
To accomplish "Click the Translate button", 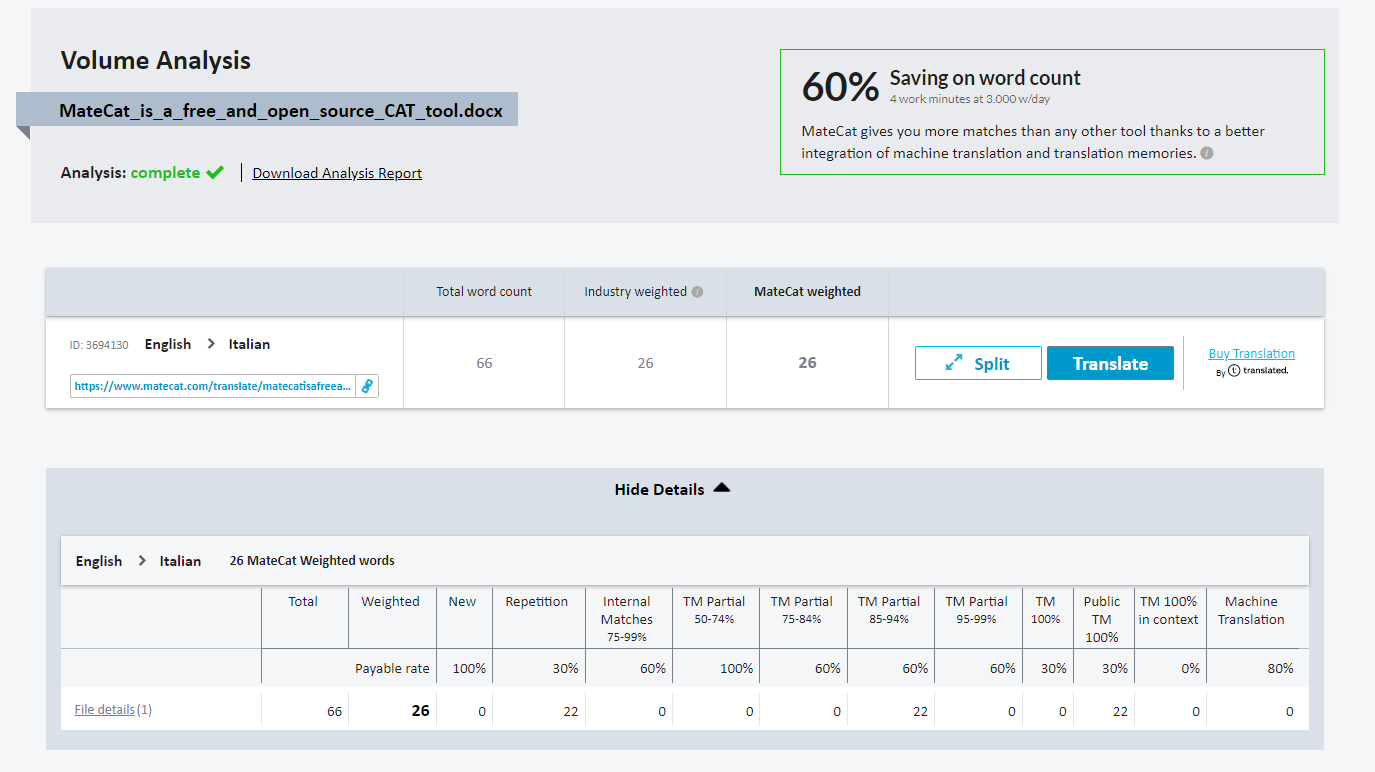I will click(1110, 363).
